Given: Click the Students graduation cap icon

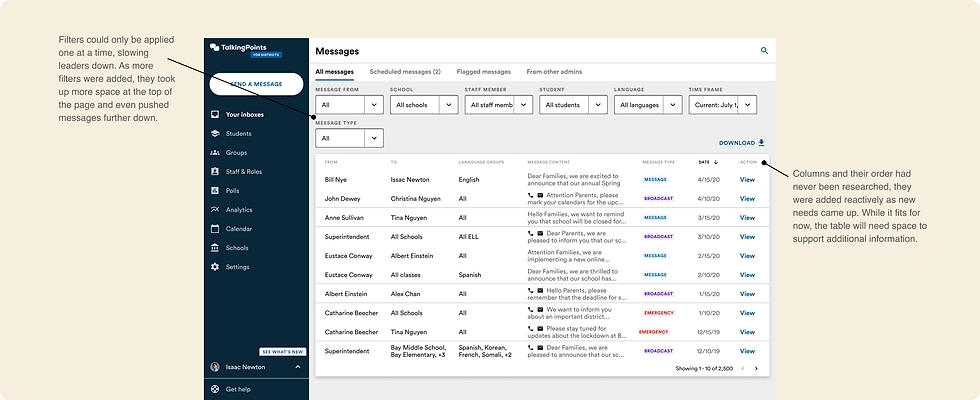Looking at the screenshot, I should pos(214,134).
